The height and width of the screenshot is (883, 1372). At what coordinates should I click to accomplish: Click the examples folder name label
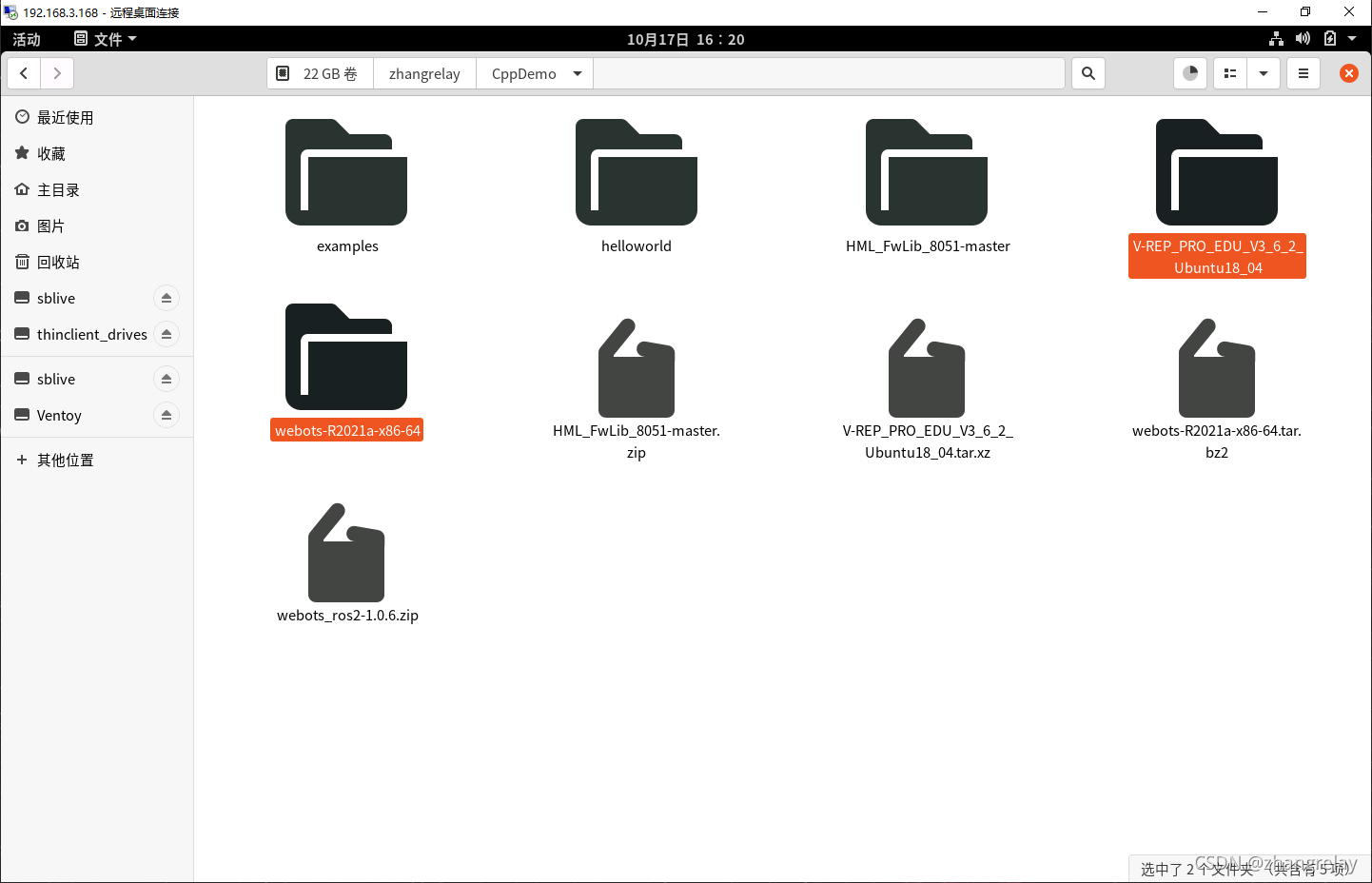347,245
